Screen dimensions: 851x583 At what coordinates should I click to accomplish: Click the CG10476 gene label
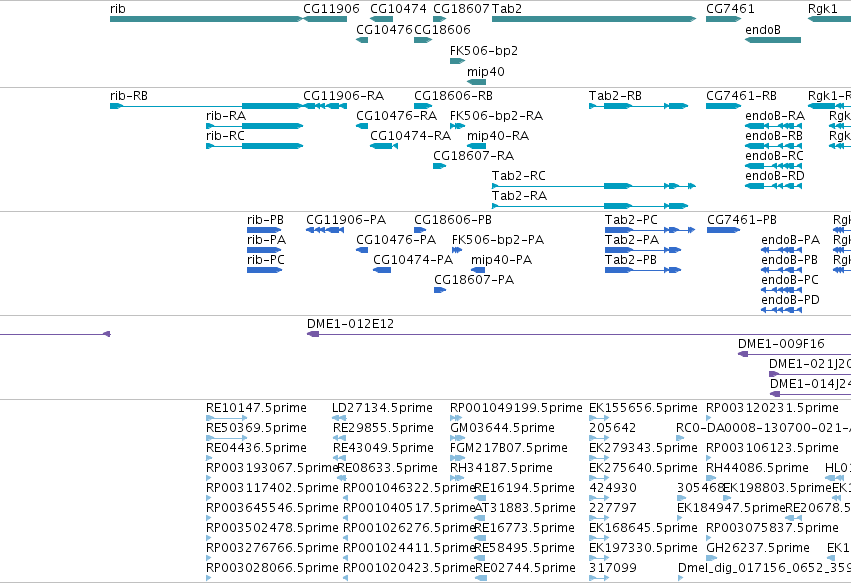click(x=385, y=29)
